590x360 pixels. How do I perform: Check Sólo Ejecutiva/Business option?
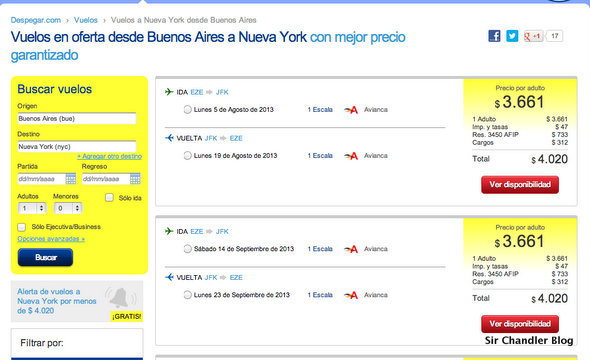(21, 227)
